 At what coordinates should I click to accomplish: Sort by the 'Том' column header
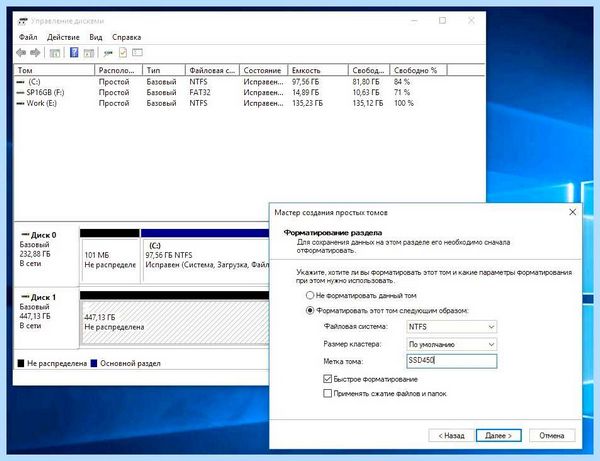point(54,70)
